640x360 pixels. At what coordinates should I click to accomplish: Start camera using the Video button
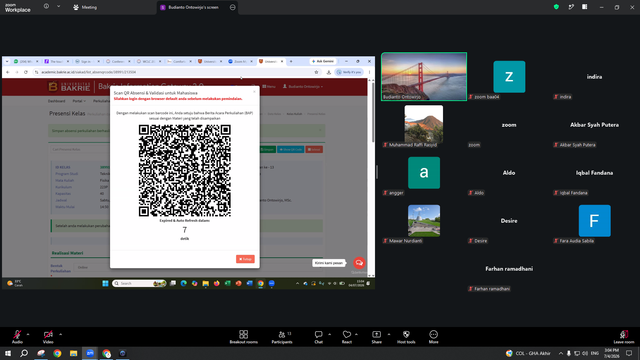pyautogui.click(x=48, y=337)
